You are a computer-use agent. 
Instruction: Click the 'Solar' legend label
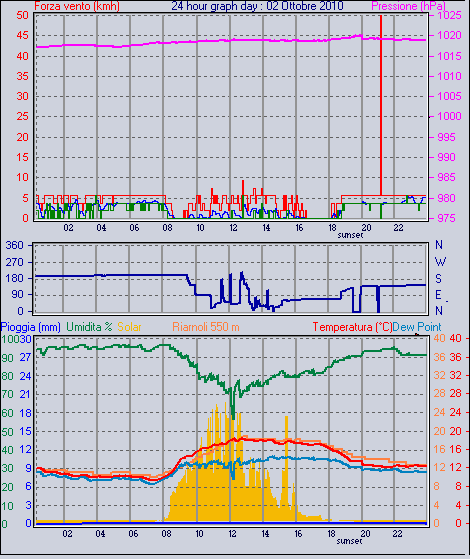tap(129, 327)
